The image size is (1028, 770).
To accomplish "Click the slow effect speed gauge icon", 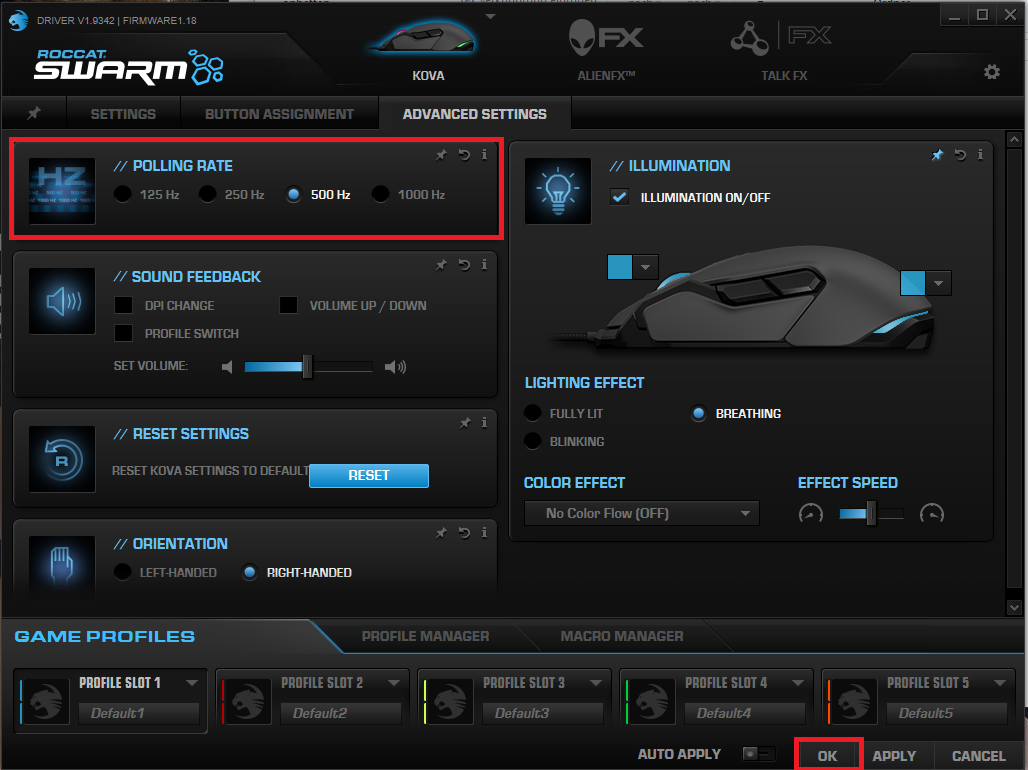I will pyautogui.click(x=811, y=513).
